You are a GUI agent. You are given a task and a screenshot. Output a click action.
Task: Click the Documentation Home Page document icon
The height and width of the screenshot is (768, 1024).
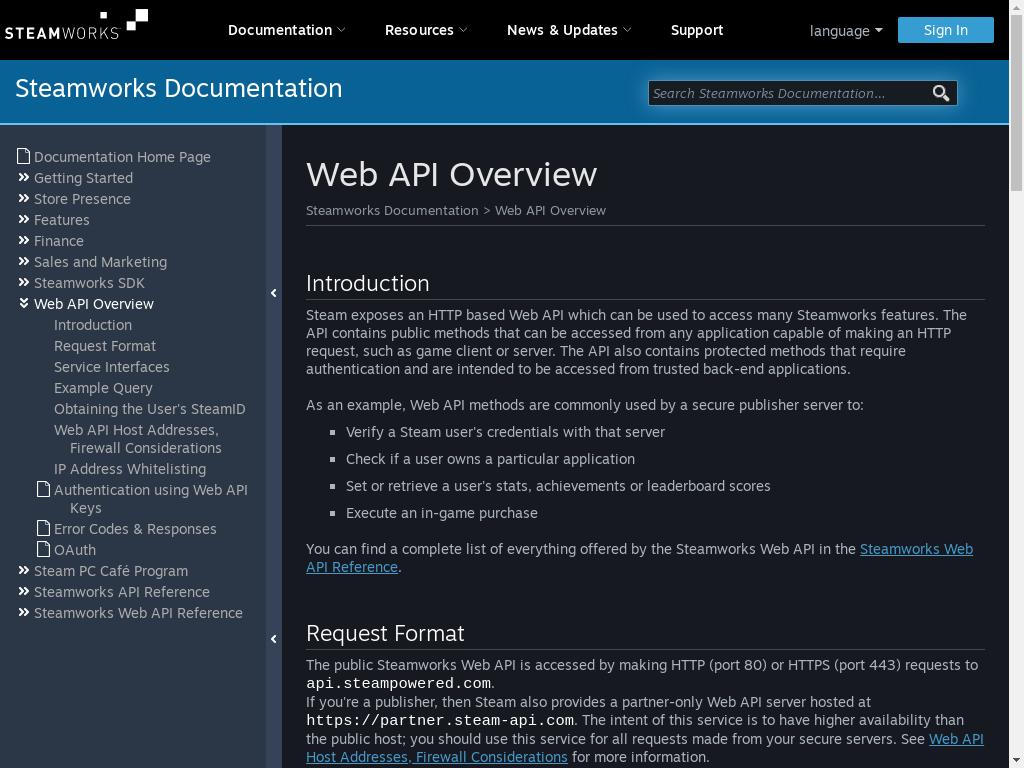pyautogui.click(x=24, y=156)
